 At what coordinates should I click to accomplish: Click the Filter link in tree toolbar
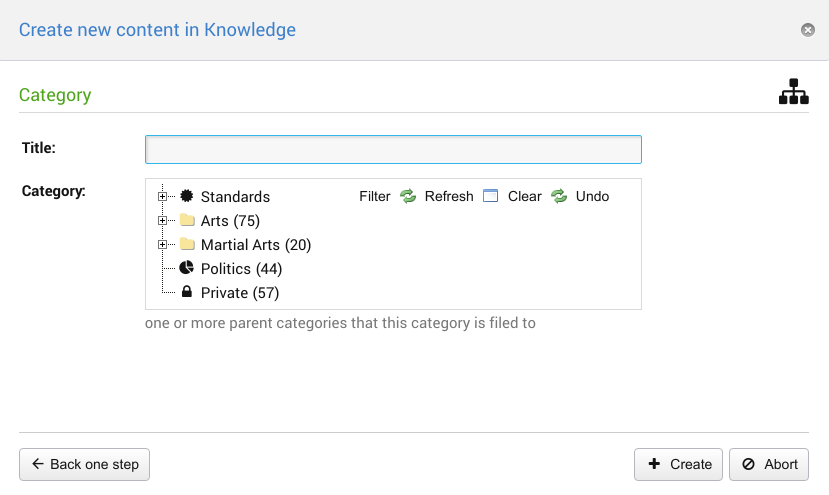click(x=375, y=196)
